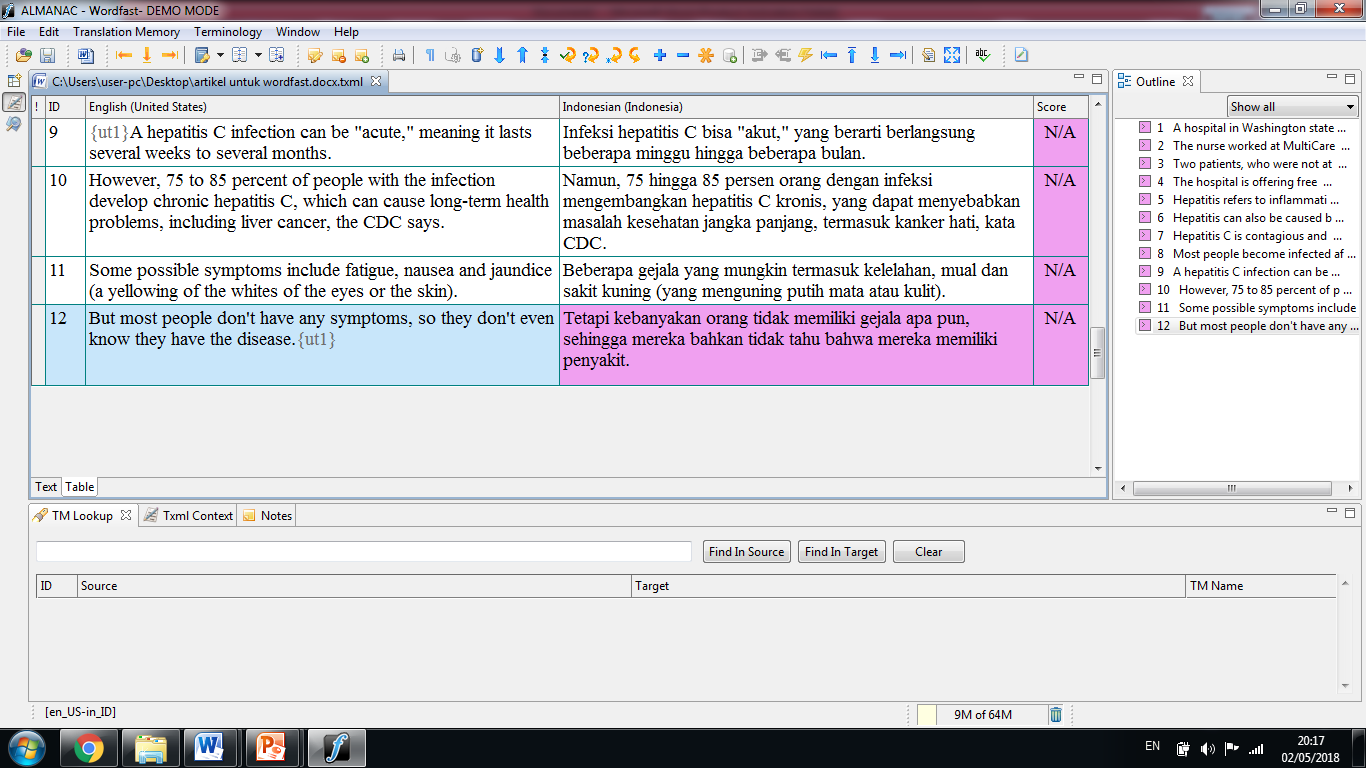Viewport: 1366px width, 768px height.
Task: Click the yellow lightning bolt toolbar icon
Action: [x=806, y=56]
